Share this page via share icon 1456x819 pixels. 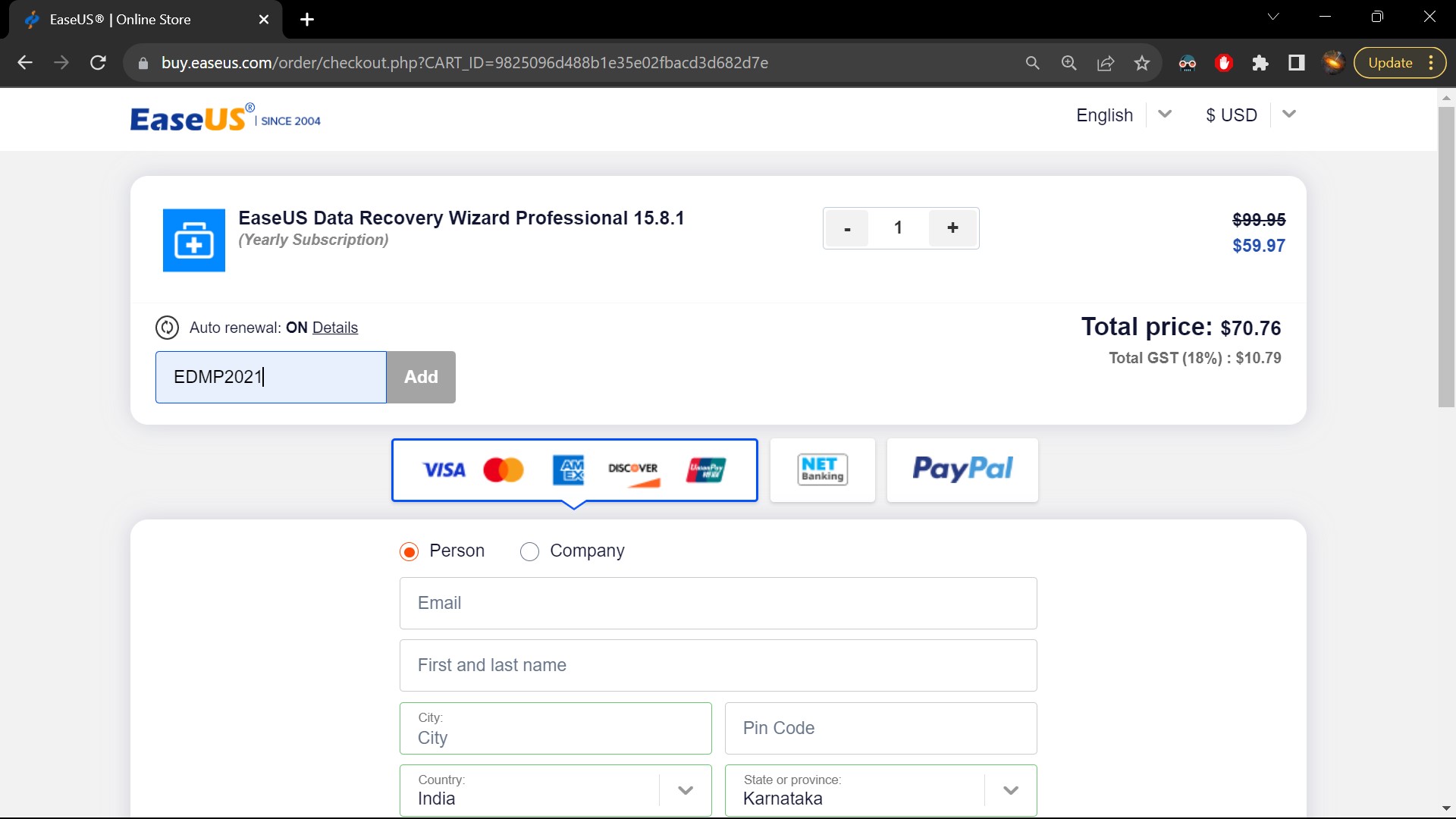[x=1106, y=63]
